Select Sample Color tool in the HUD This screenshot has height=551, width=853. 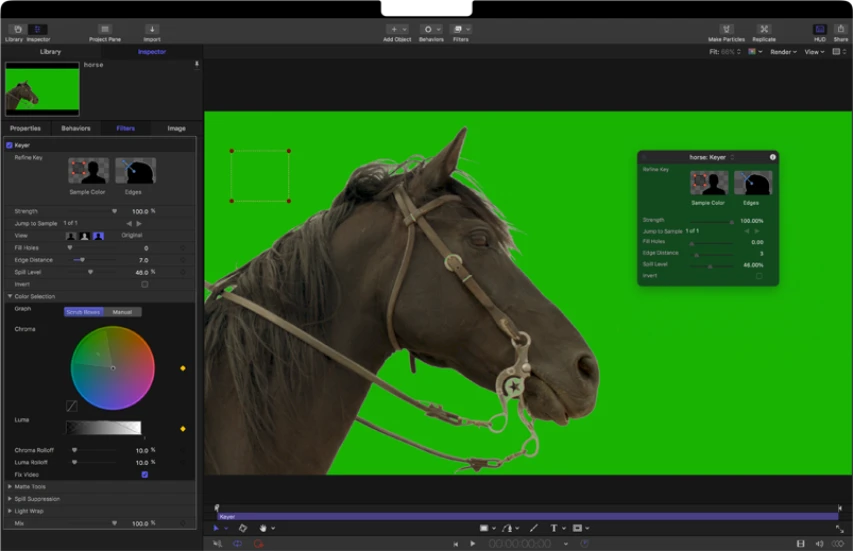(709, 183)
